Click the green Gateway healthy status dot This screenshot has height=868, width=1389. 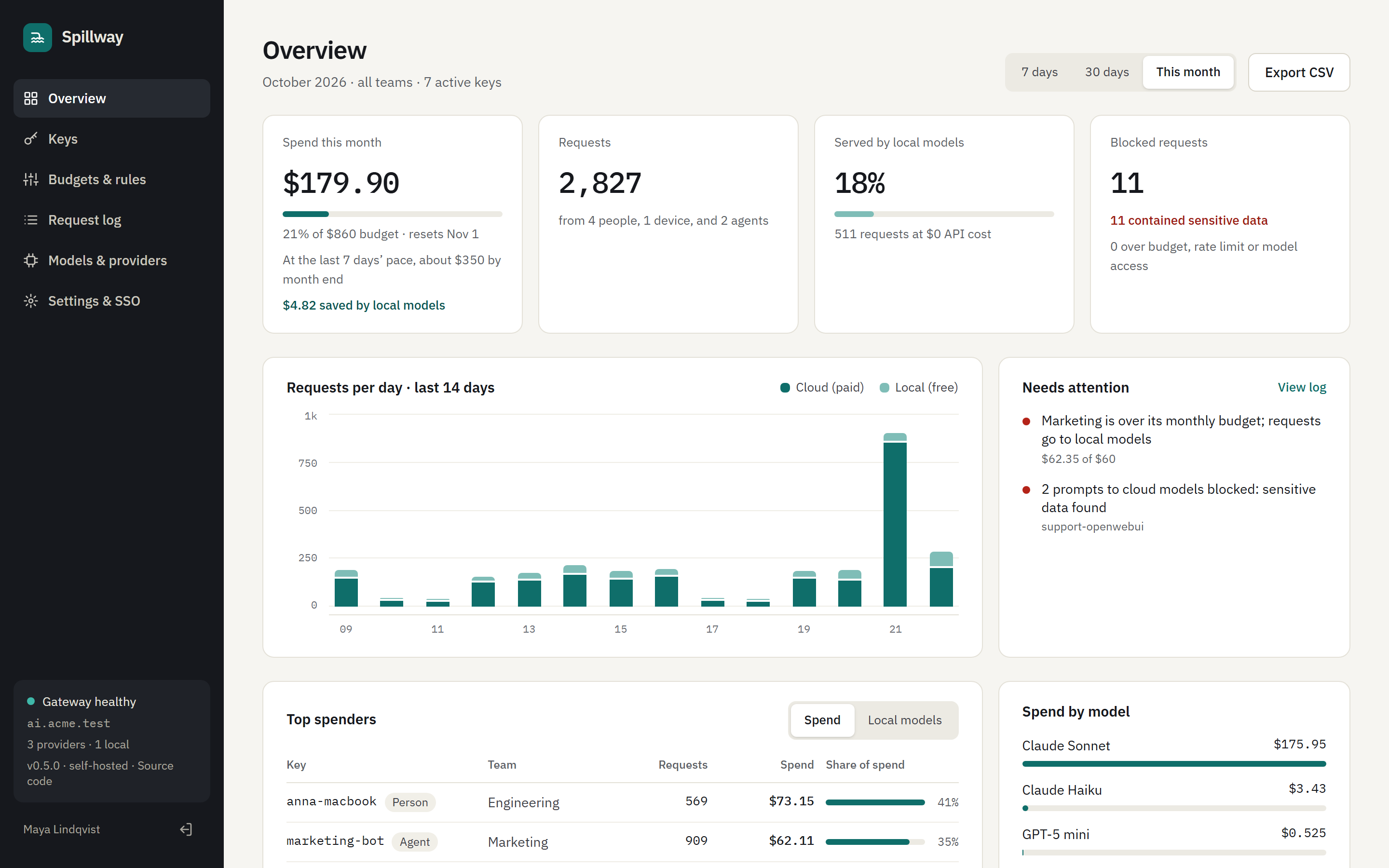click(x=31, y=702)
